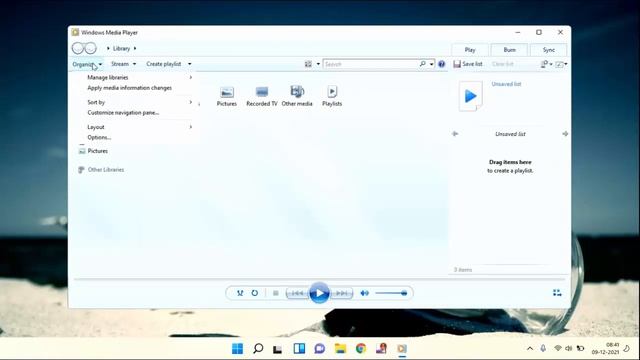Click the Previous track button
This screenshot has width=640, height=360.
pos(298,293)
